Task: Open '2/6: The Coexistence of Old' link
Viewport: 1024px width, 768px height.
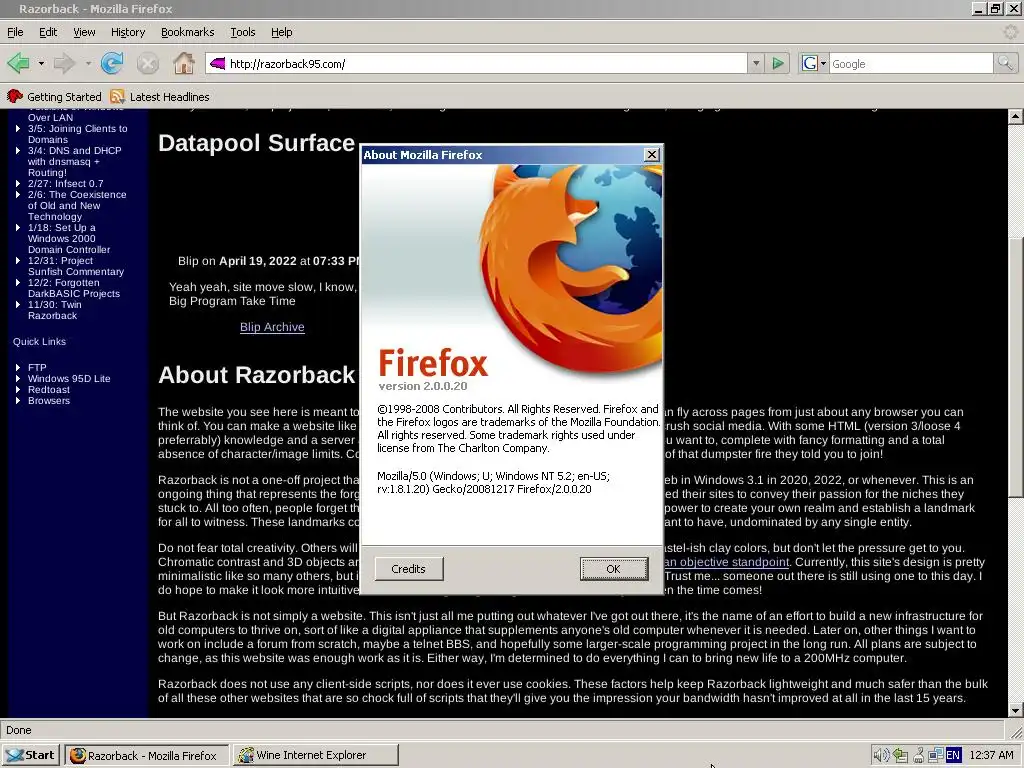Action: point(76,206)
